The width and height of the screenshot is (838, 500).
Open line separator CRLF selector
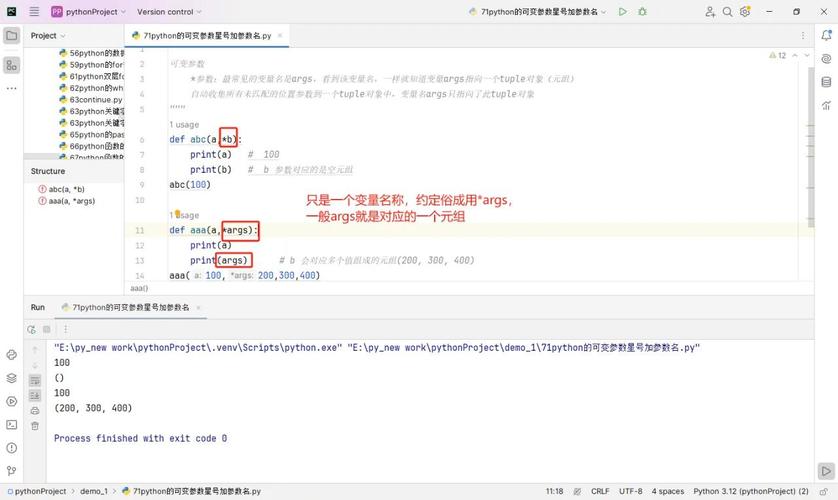(x=600, y=491)
